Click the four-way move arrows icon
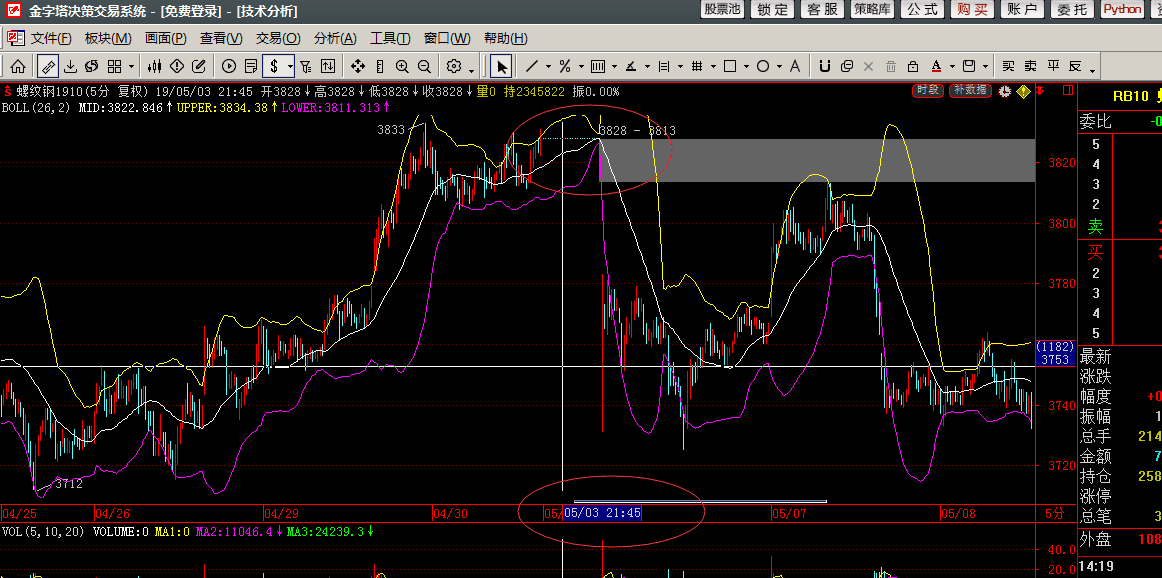The image size is (1162, 578). point(358,67)
